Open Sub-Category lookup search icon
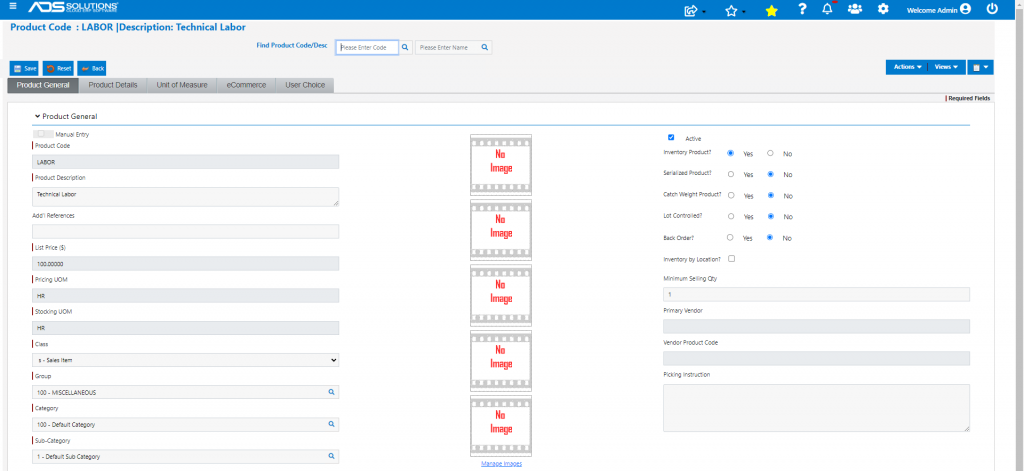The image size is (1024, 471). [x=331, y=456]
